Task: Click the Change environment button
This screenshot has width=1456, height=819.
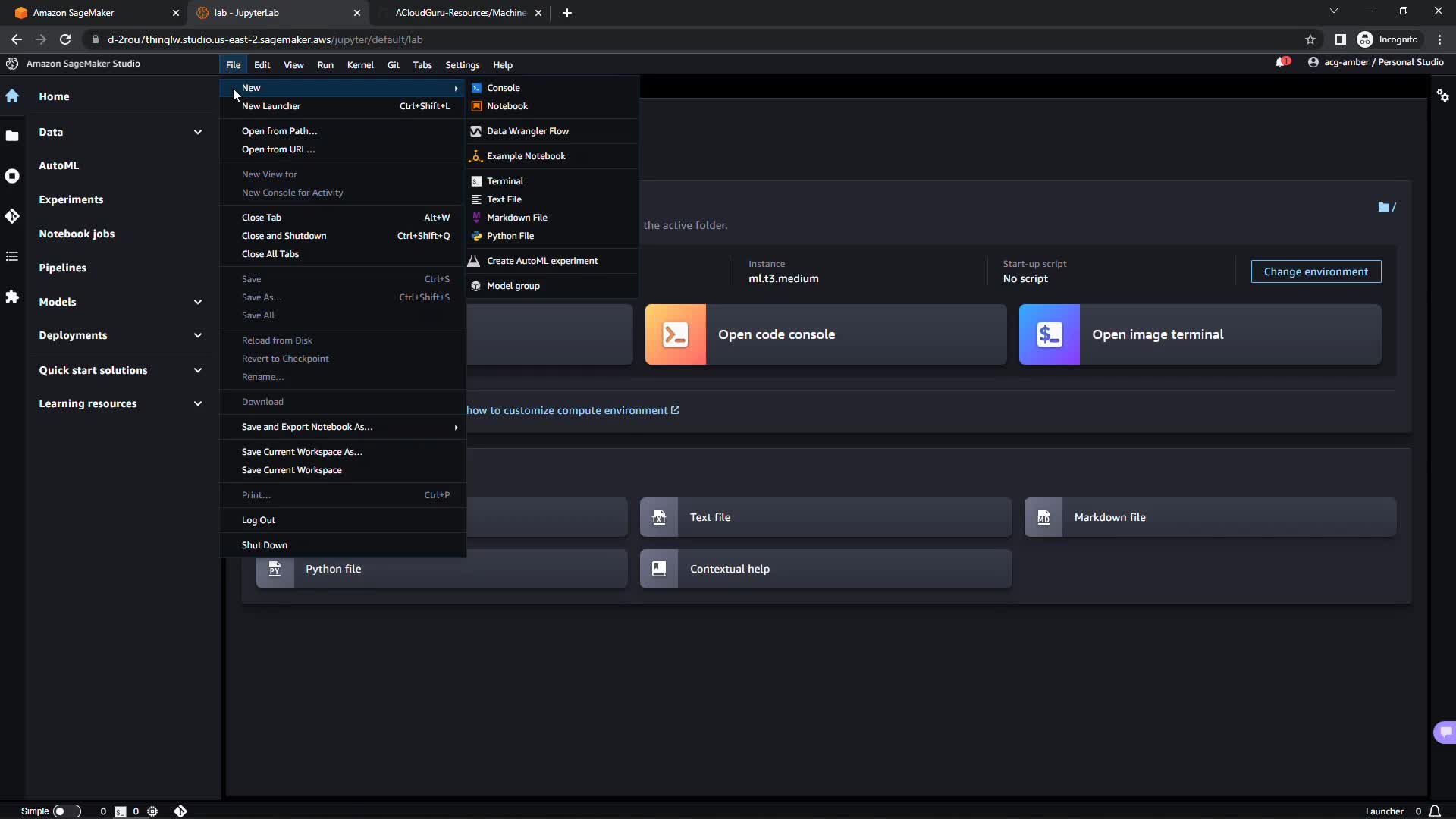Action: pos(1316,271)
